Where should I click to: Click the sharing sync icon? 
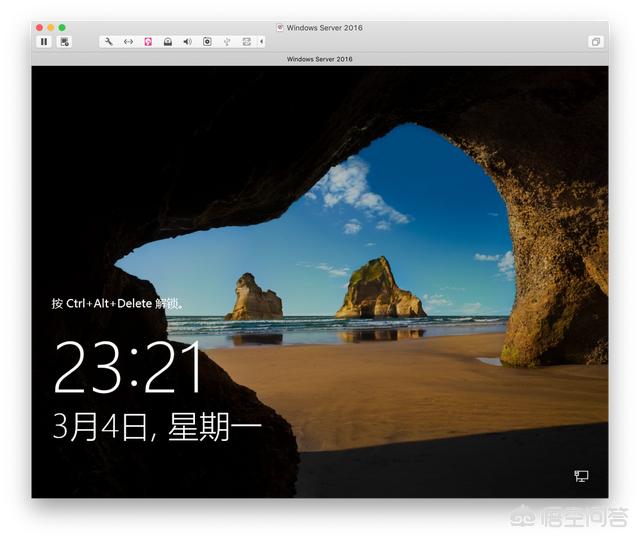pyautogui.click(x=247, y=42)
